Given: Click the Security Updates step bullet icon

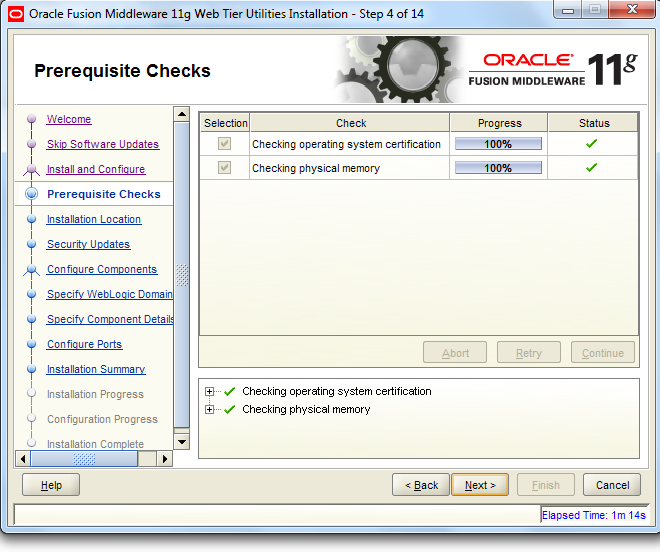Looking at the screenshot, I should click(x=32, y=244).
